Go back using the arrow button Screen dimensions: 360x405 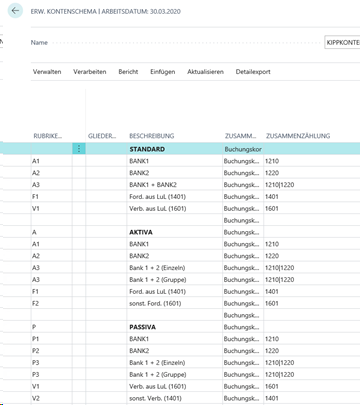tap(15, 11)
